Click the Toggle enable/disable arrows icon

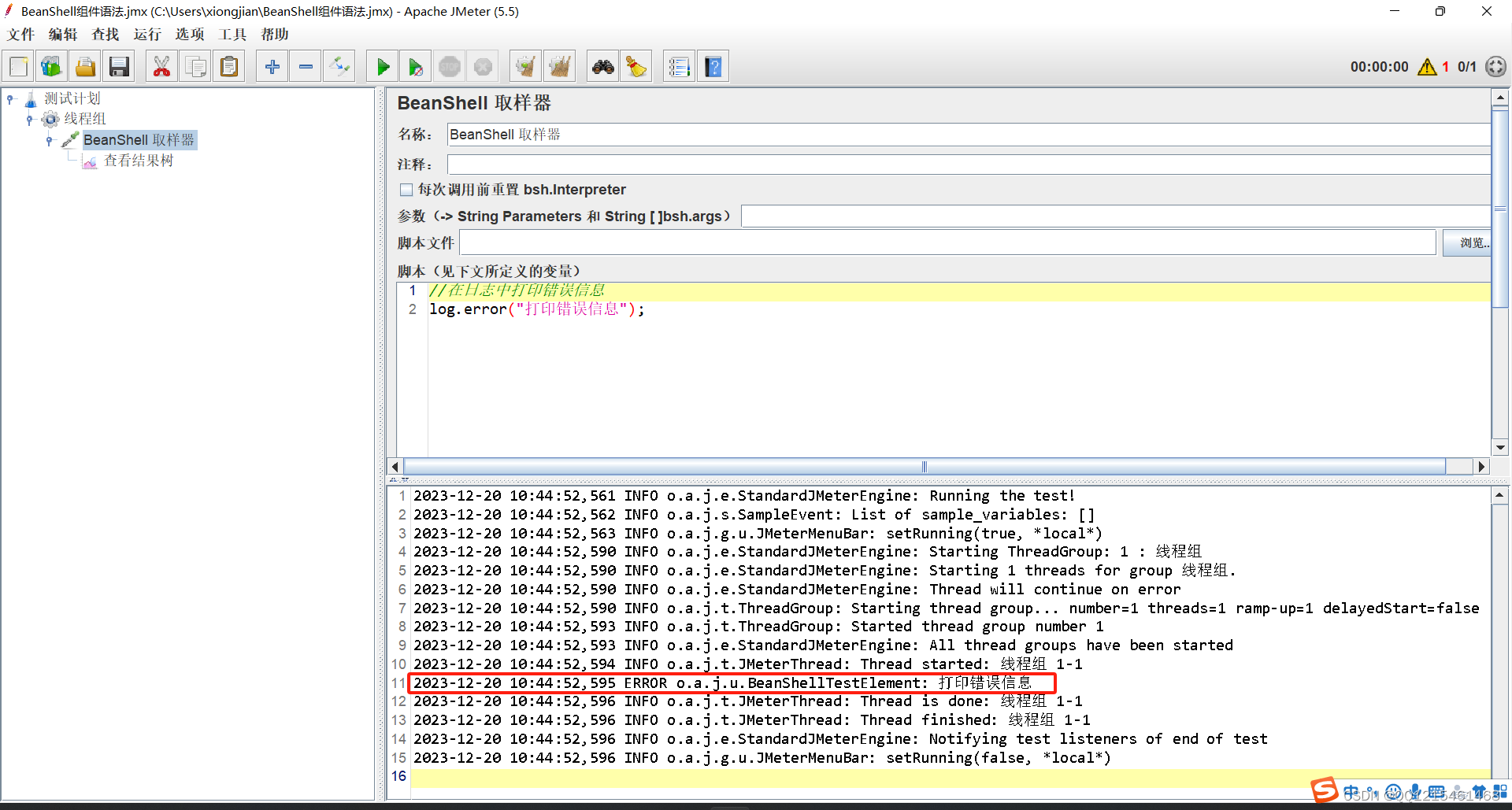click(x=339, y=67)
